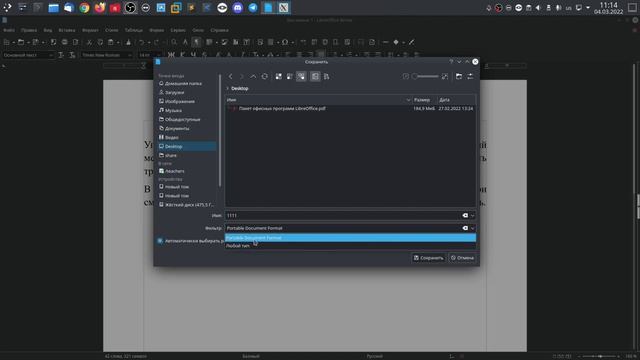The width and height of the screenshot is (640, 360).
Task: Toggle the inline preview button
Action: tap(315, 76)
